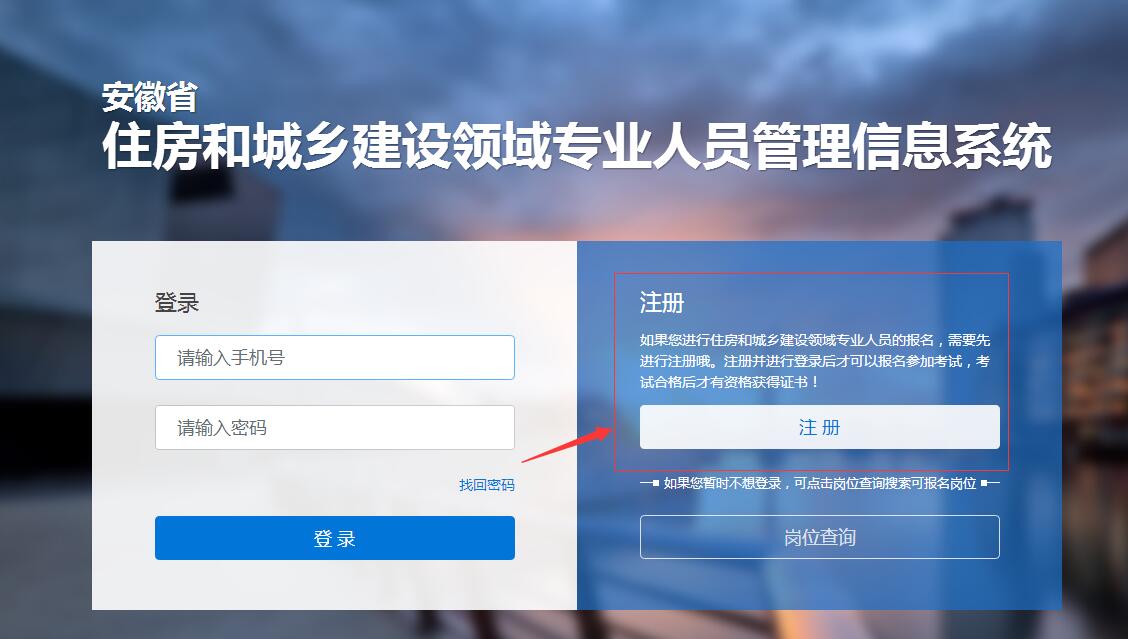This screenshot has width=1128, height=639.
Task: Click the 请输入手机号 phone number field
Action: [335, 358]
